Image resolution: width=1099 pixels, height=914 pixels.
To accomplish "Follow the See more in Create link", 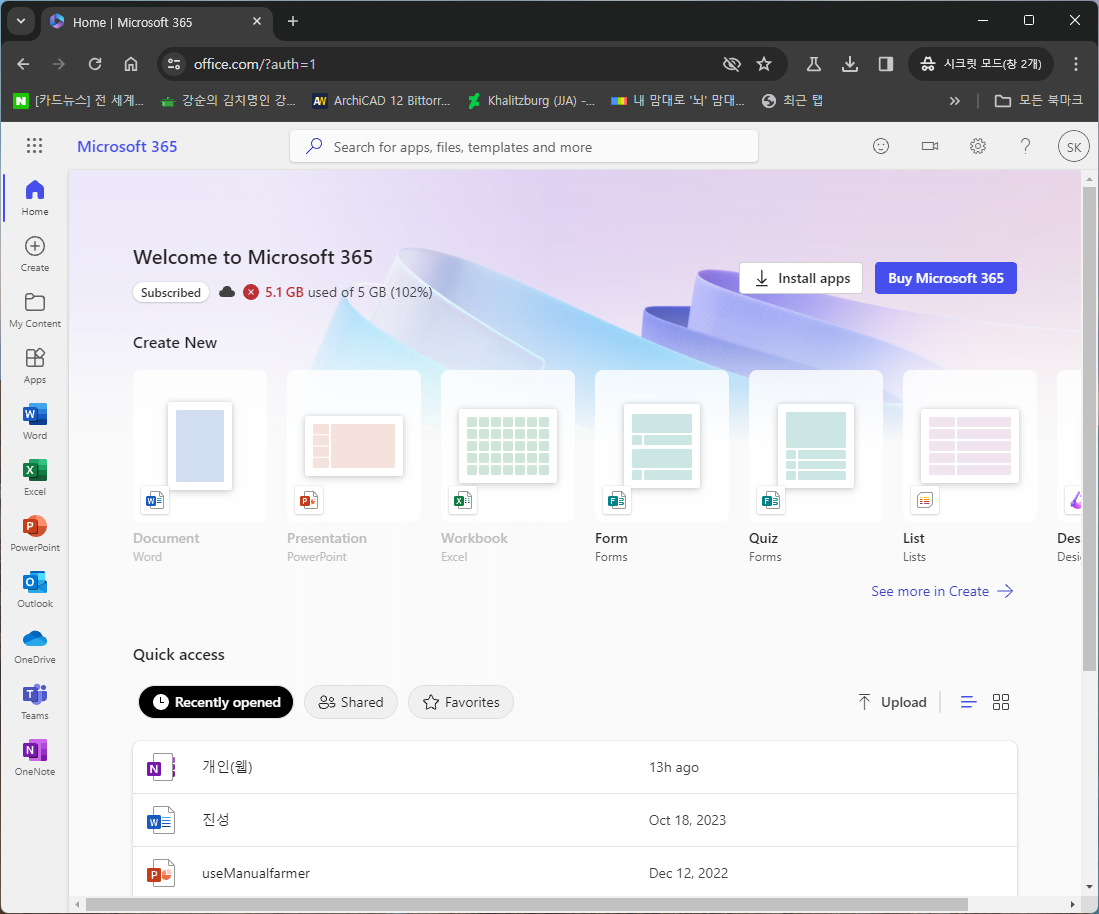I will [x=942, y=591].
